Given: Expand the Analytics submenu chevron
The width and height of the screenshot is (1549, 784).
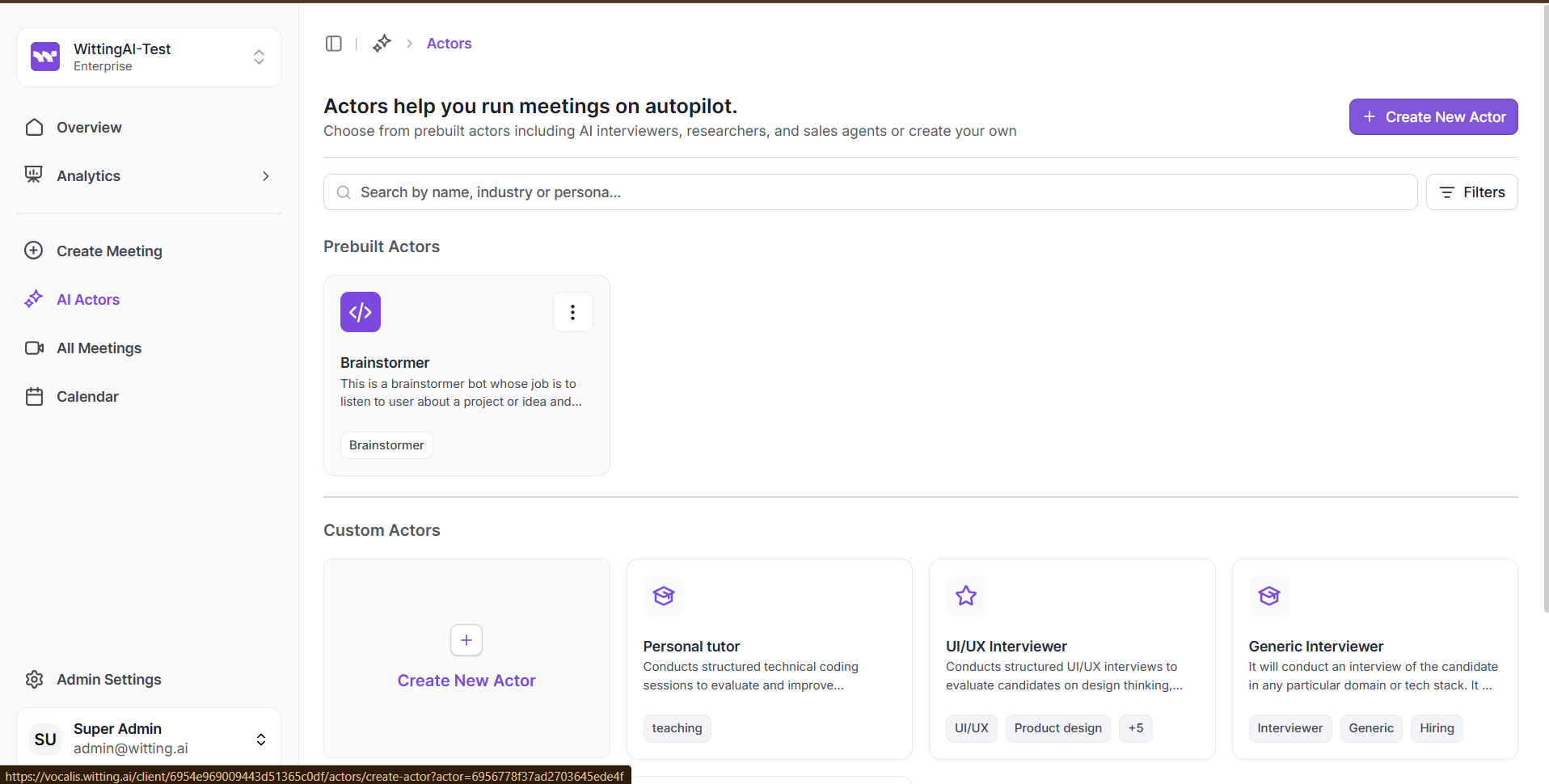Looking at the screenshot, I should coord(265,176).
